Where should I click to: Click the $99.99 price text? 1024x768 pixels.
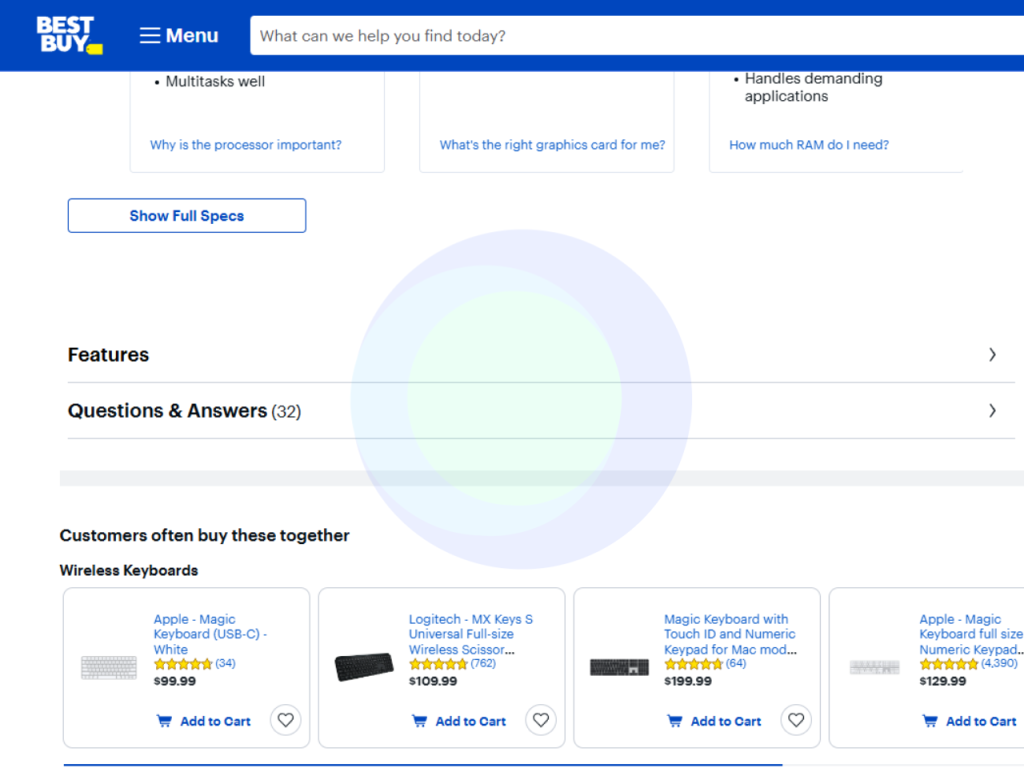click(174, 681)
